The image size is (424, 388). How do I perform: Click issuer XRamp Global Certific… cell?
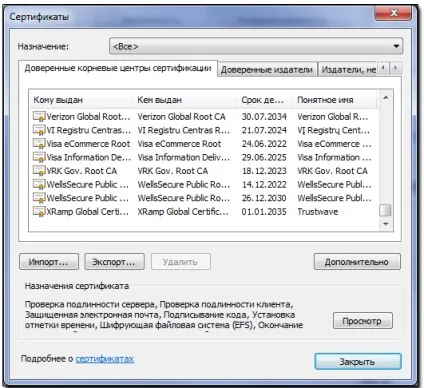tap(183, 212)
